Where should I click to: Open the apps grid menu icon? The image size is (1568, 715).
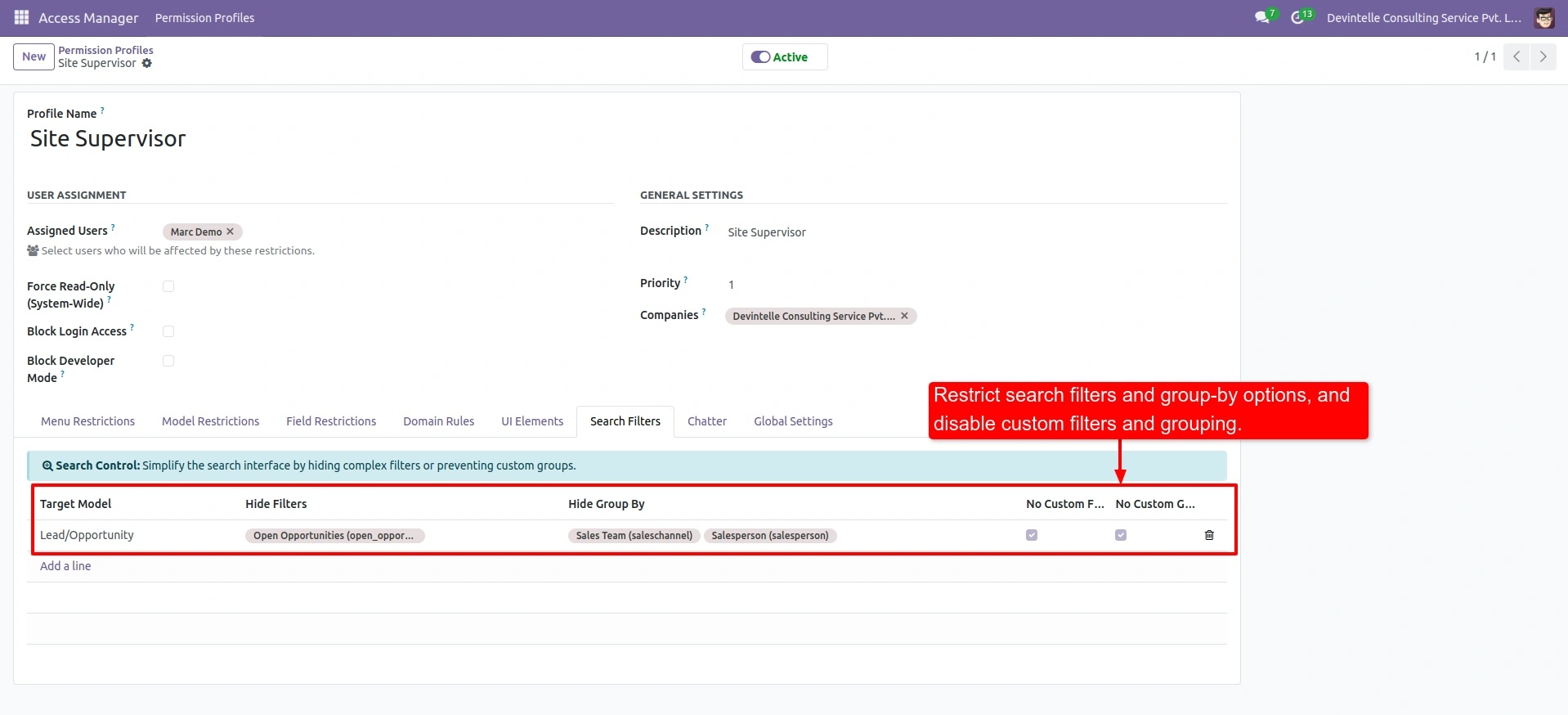coord(21,17)
